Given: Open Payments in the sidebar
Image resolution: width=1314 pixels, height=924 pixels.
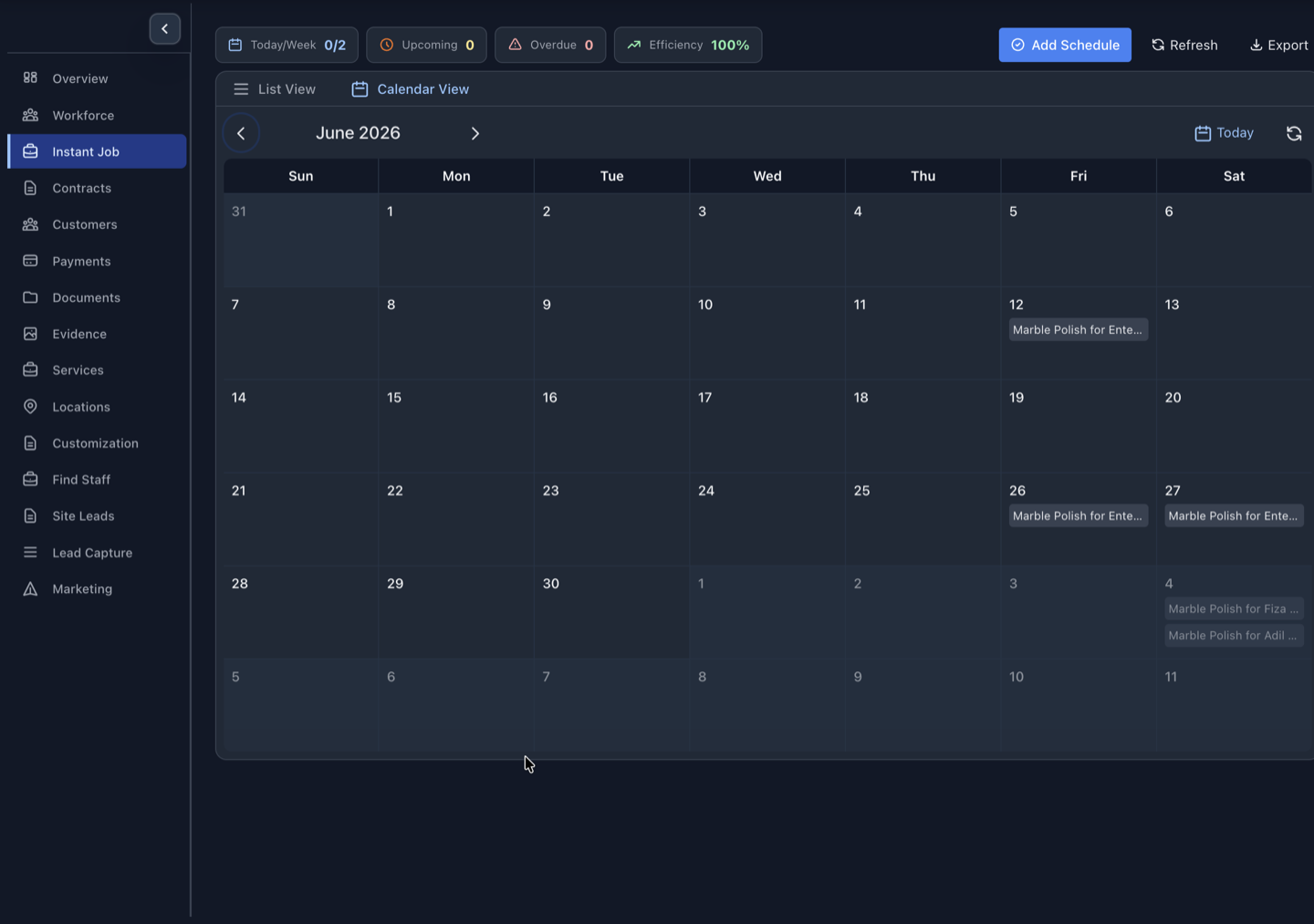Looking at the screenshot, I should tap(97, 261).
